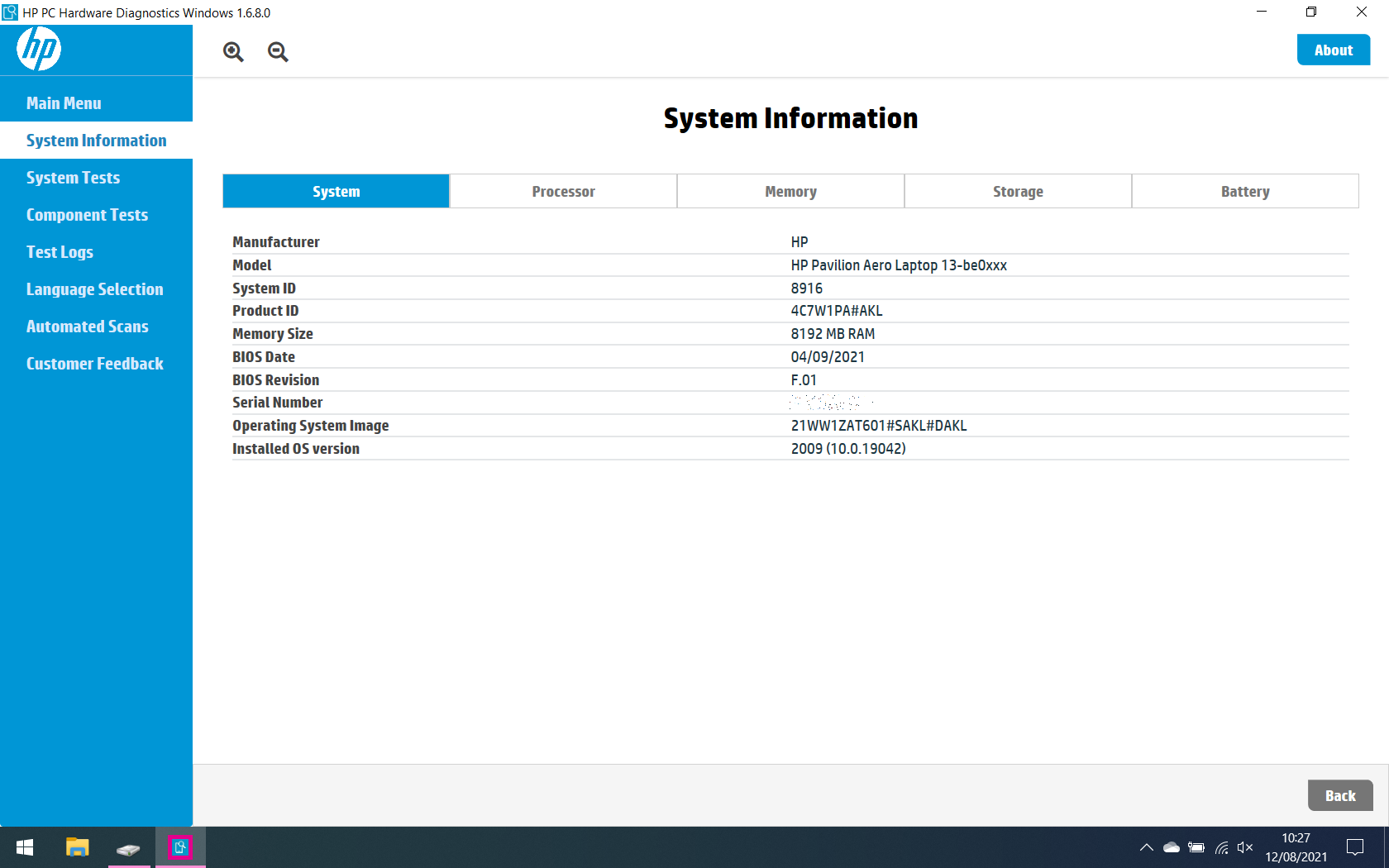Image resolution: width=1389 pixels, height=868 pixels.
Task: Click the Operating System Image label
Action: 310,426
